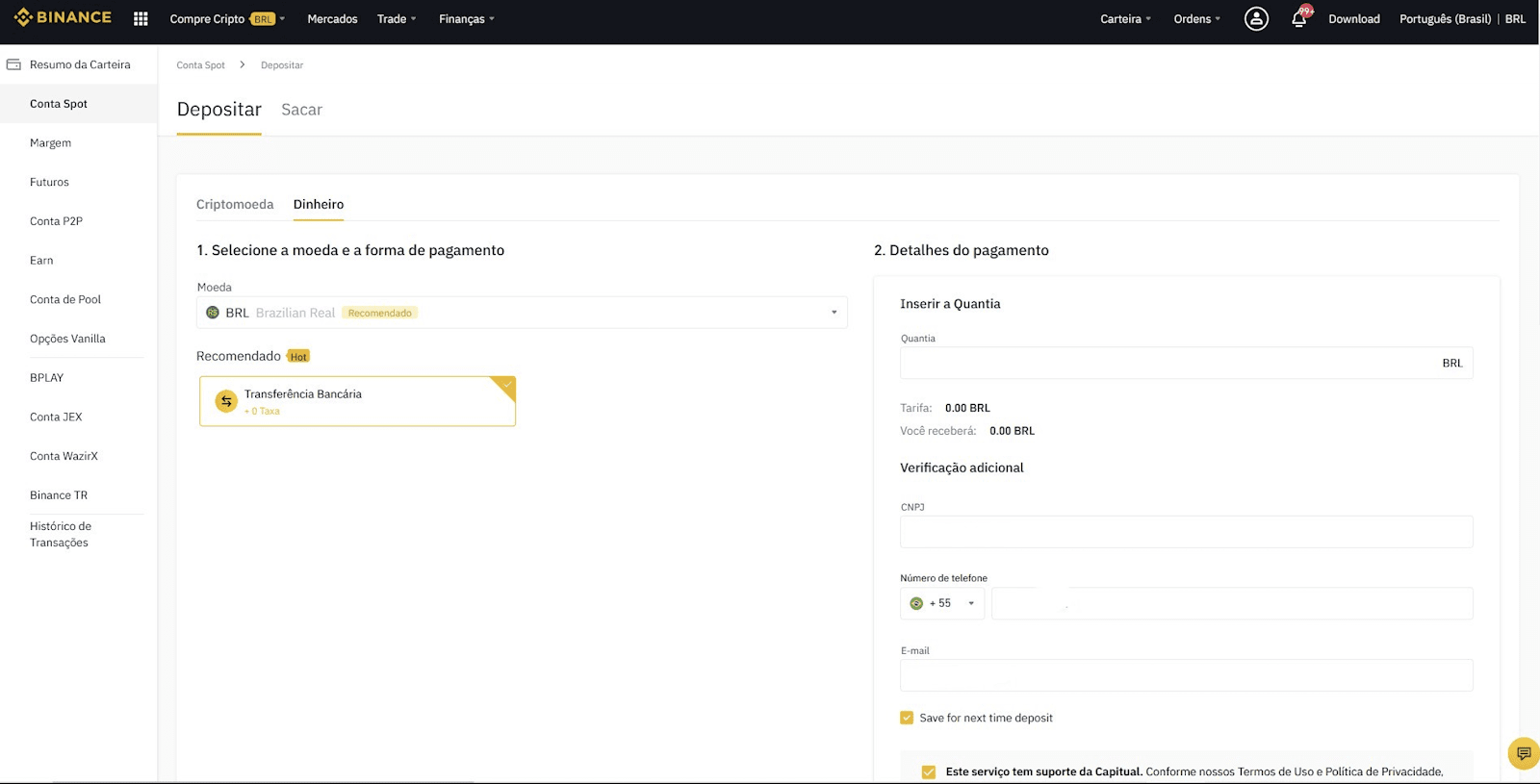Image resolution: width=1540 pixels, height=784 pixels.
Task: Expand the Trade menu dropdown
Action: [x=397, y=18]
